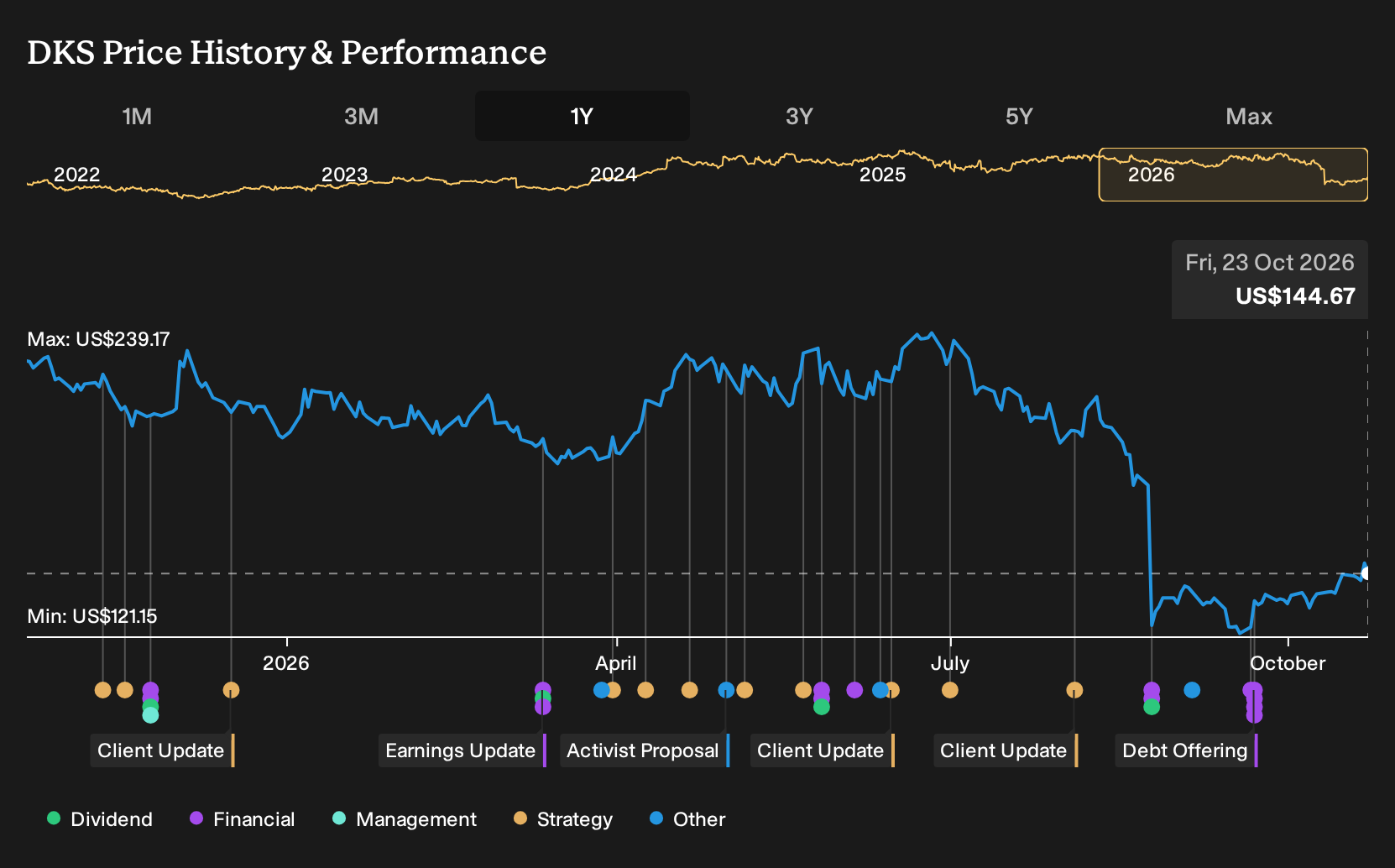Click the Min: US$121.15 label
The width and height of the screenshot is (1395, 868).
[92, 616]
